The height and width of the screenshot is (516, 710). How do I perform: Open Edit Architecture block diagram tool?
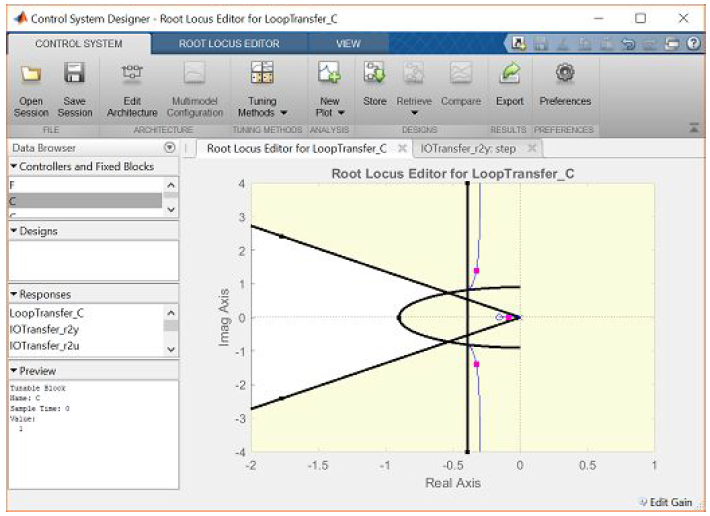[x=132, y=74]
